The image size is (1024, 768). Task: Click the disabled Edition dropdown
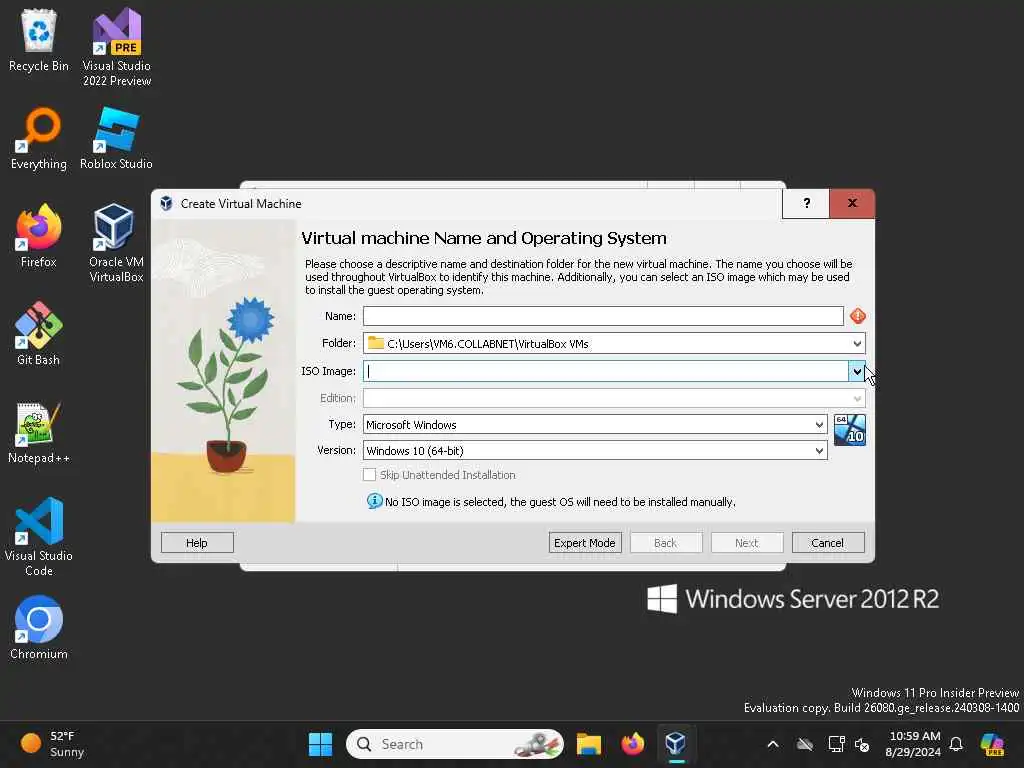[614, 398]
